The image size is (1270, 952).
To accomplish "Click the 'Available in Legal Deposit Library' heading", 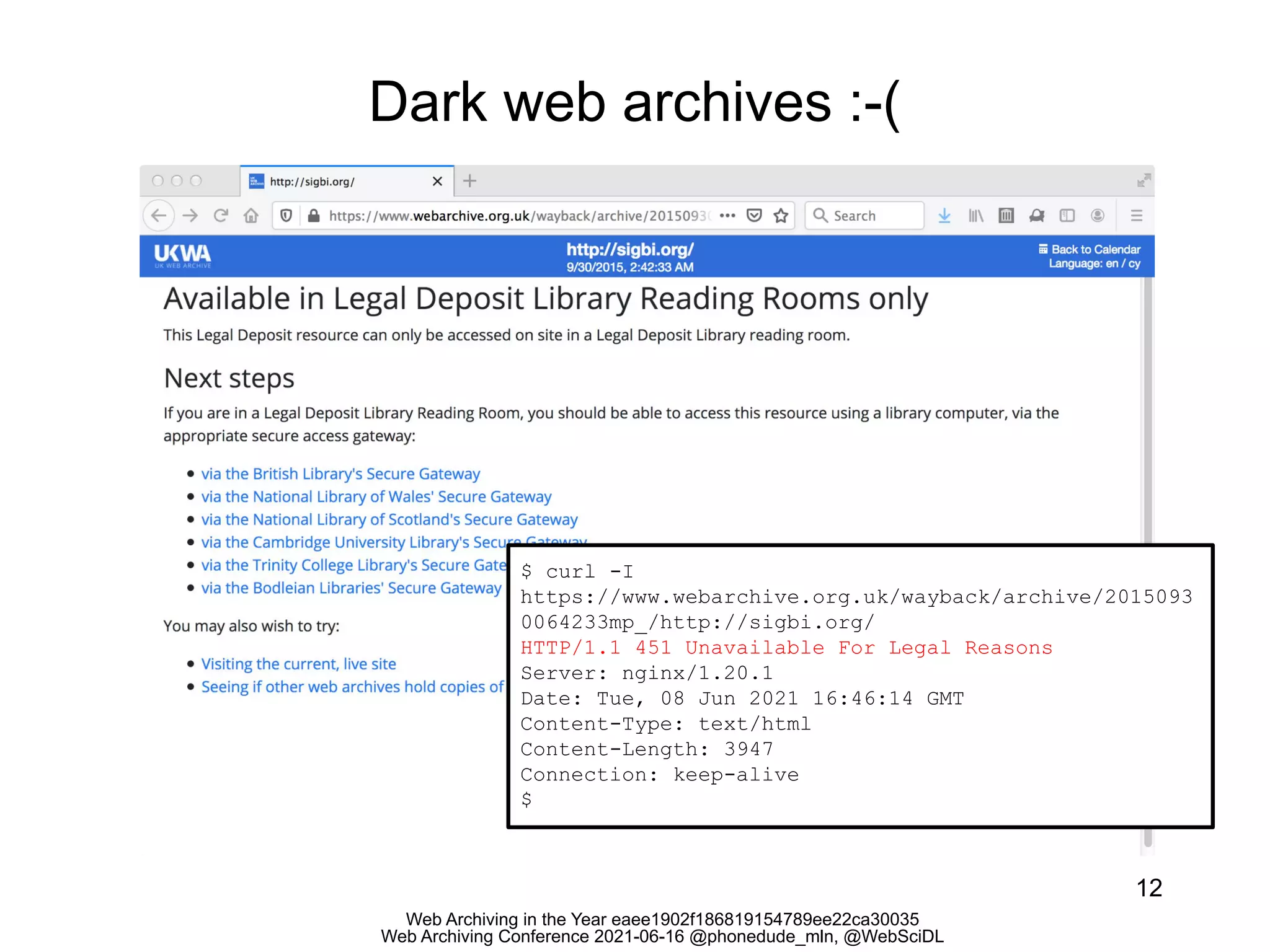I will click(546, 299).
